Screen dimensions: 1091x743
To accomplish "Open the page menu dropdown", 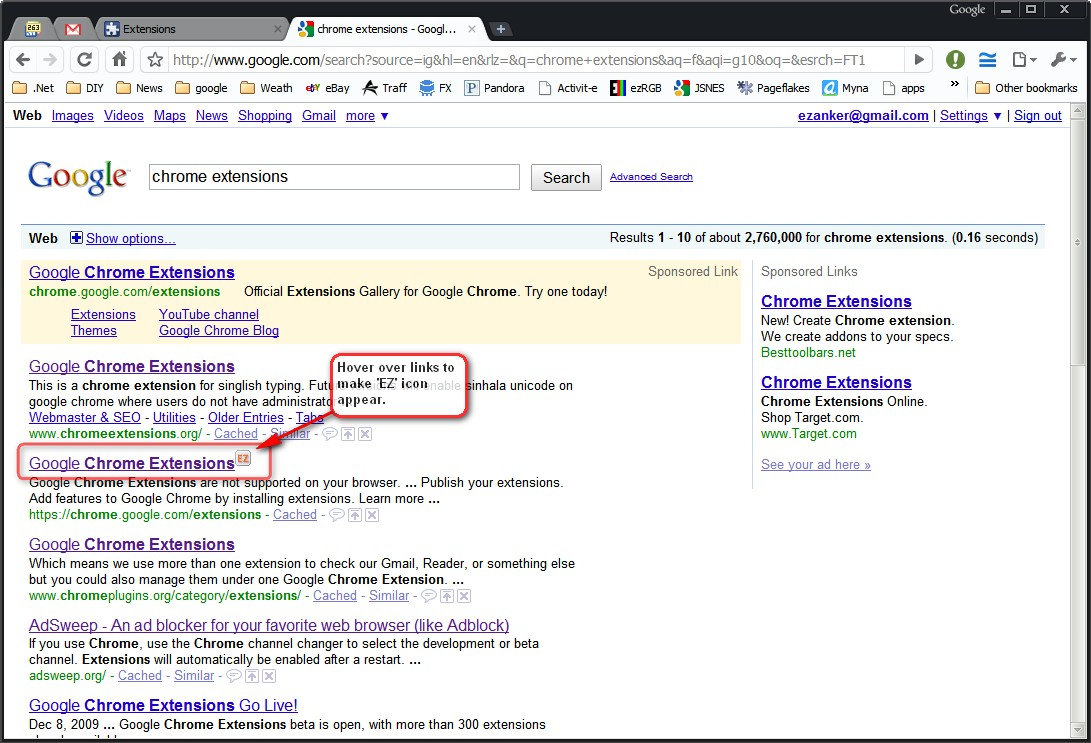I will 1024,60.
